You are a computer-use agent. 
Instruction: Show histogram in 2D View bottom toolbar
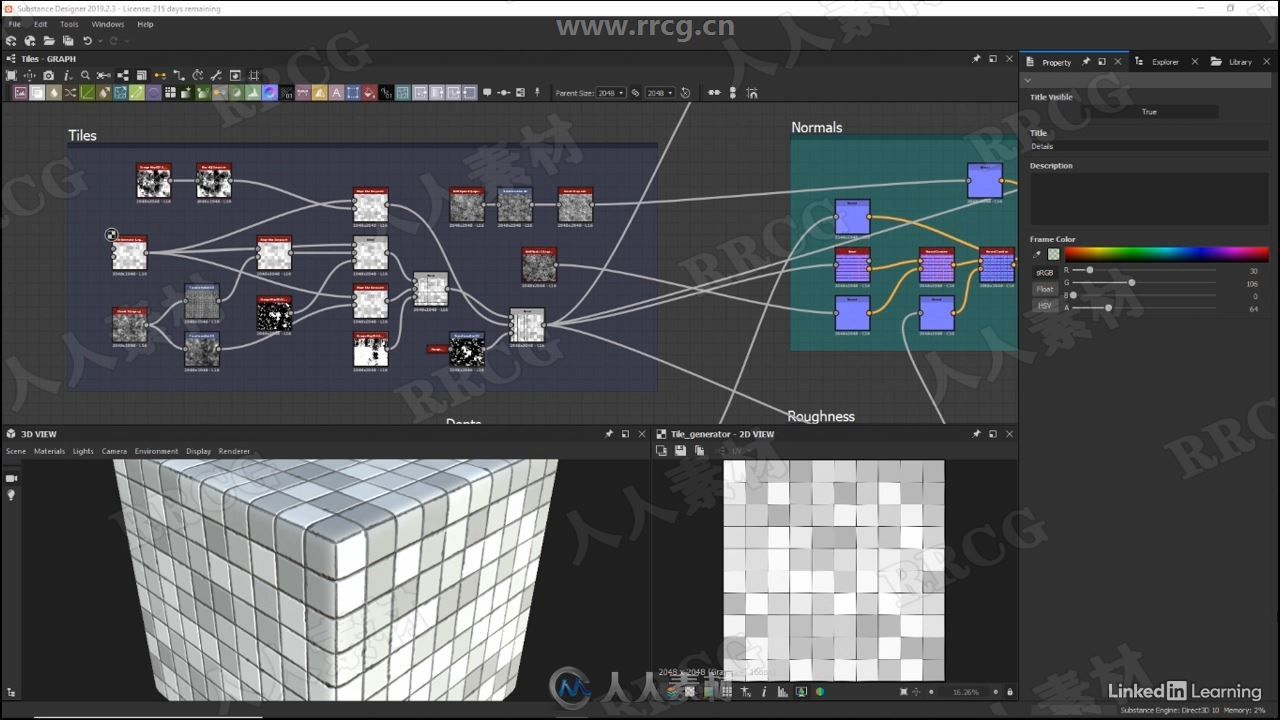782,691
